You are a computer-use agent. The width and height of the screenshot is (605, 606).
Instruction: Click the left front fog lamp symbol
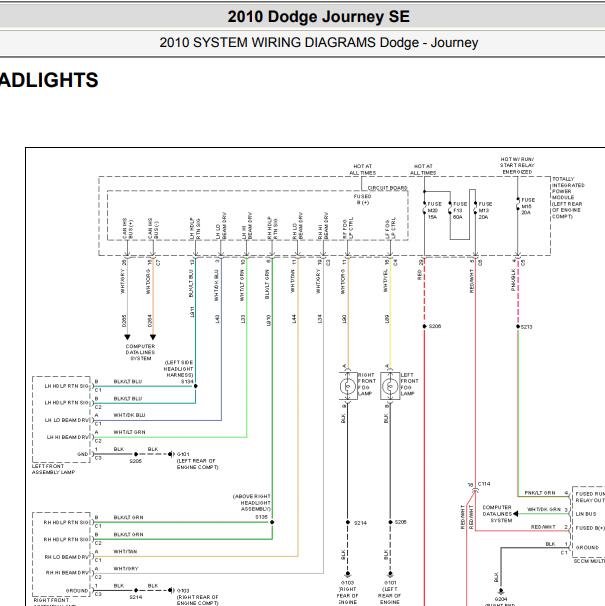coord(390,386)
